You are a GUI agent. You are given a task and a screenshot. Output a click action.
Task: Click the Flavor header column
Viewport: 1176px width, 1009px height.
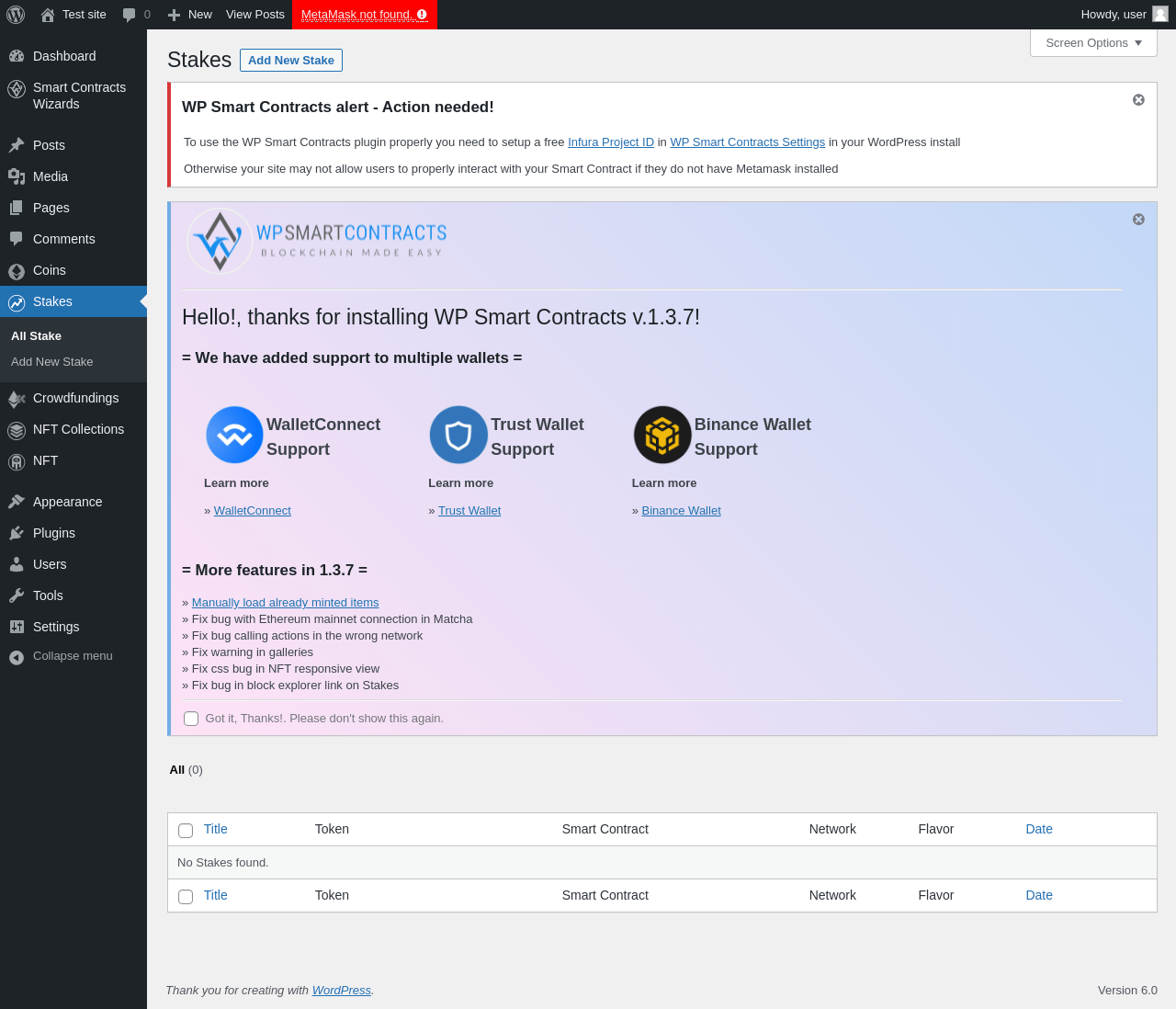[936, 829]
